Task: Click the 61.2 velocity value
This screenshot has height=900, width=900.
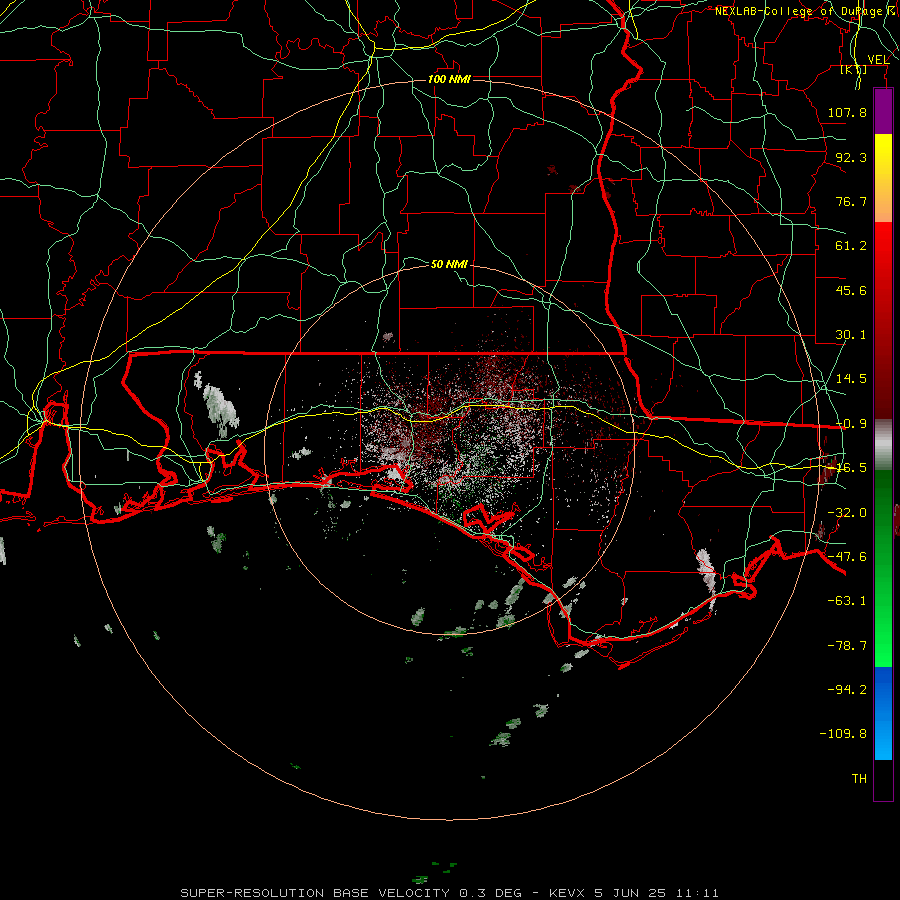Action: click(x=851, y=246)
